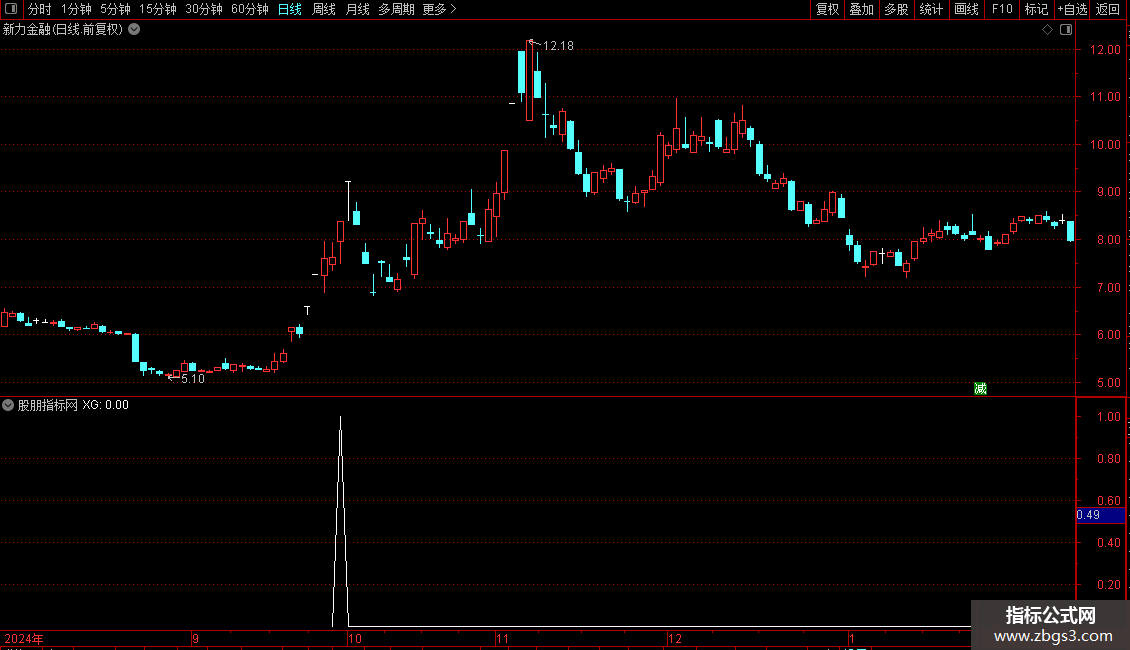Select the 1分钟 period
This screenshot has height=650, width=1130.
(x=76, y=9)
